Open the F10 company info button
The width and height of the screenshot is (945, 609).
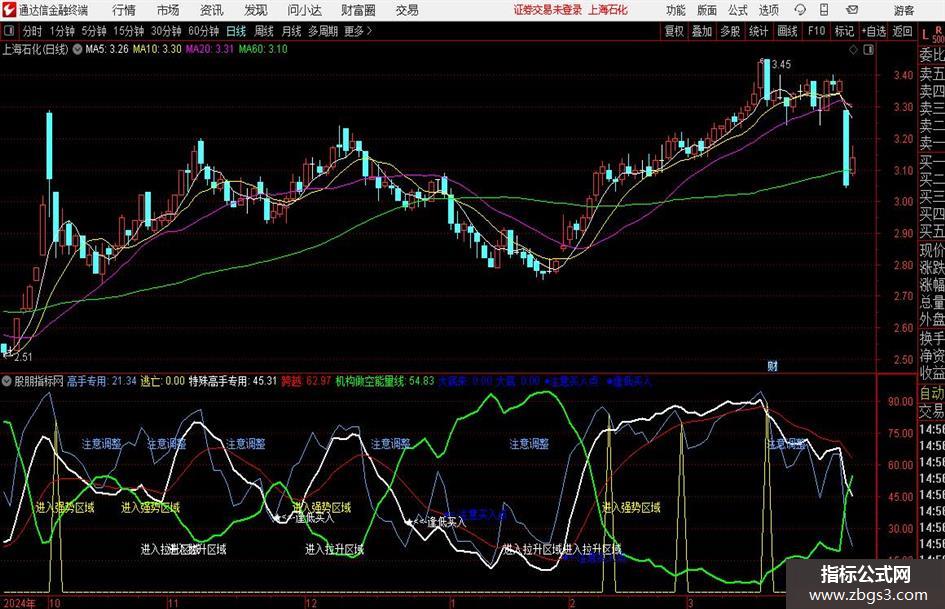(816, 31)
